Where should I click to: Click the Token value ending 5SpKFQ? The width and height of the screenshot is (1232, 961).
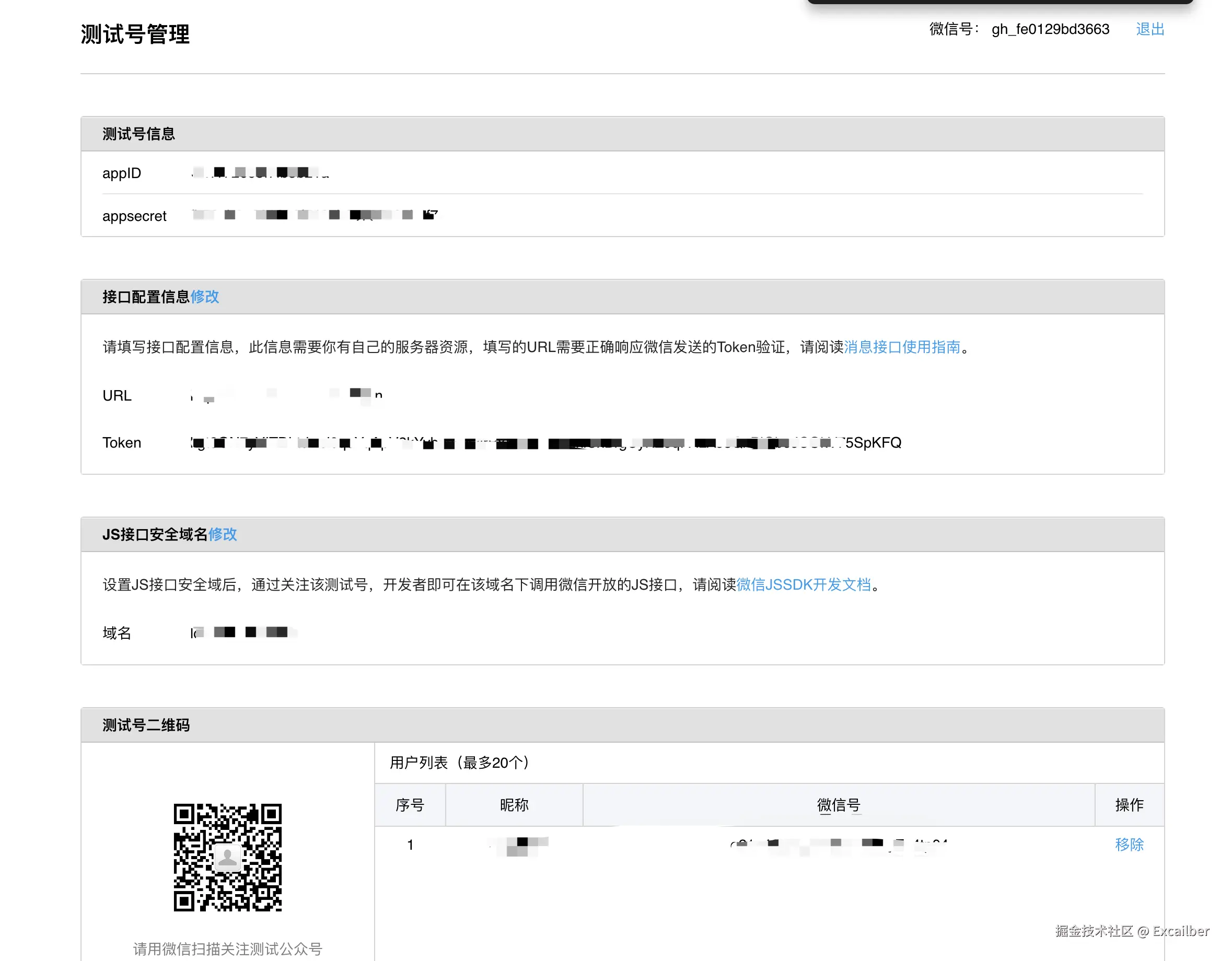(x=546, y=443)
